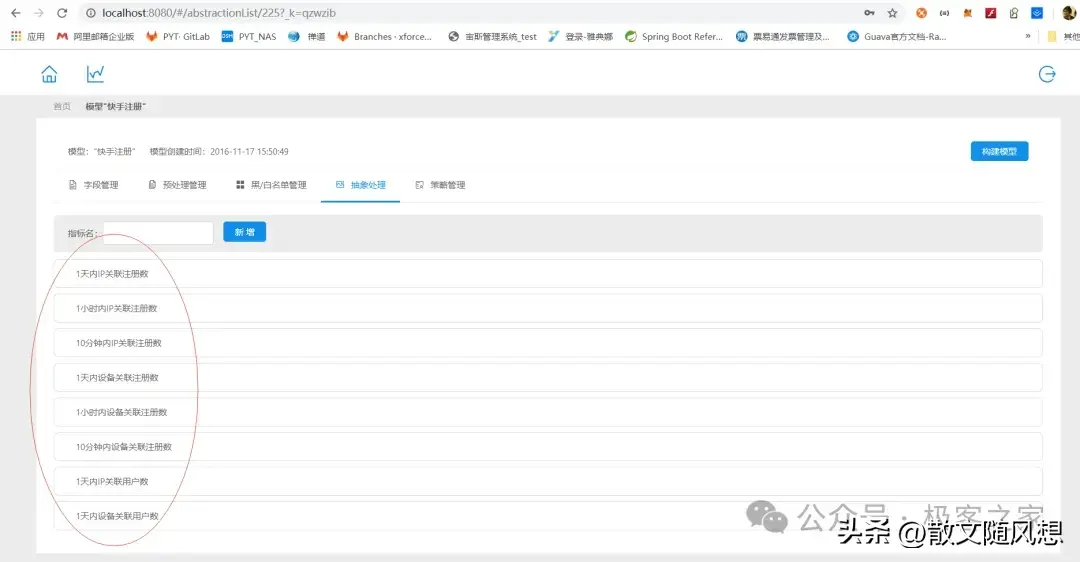Open the line chart icon in the header

[x=95, y=74]
